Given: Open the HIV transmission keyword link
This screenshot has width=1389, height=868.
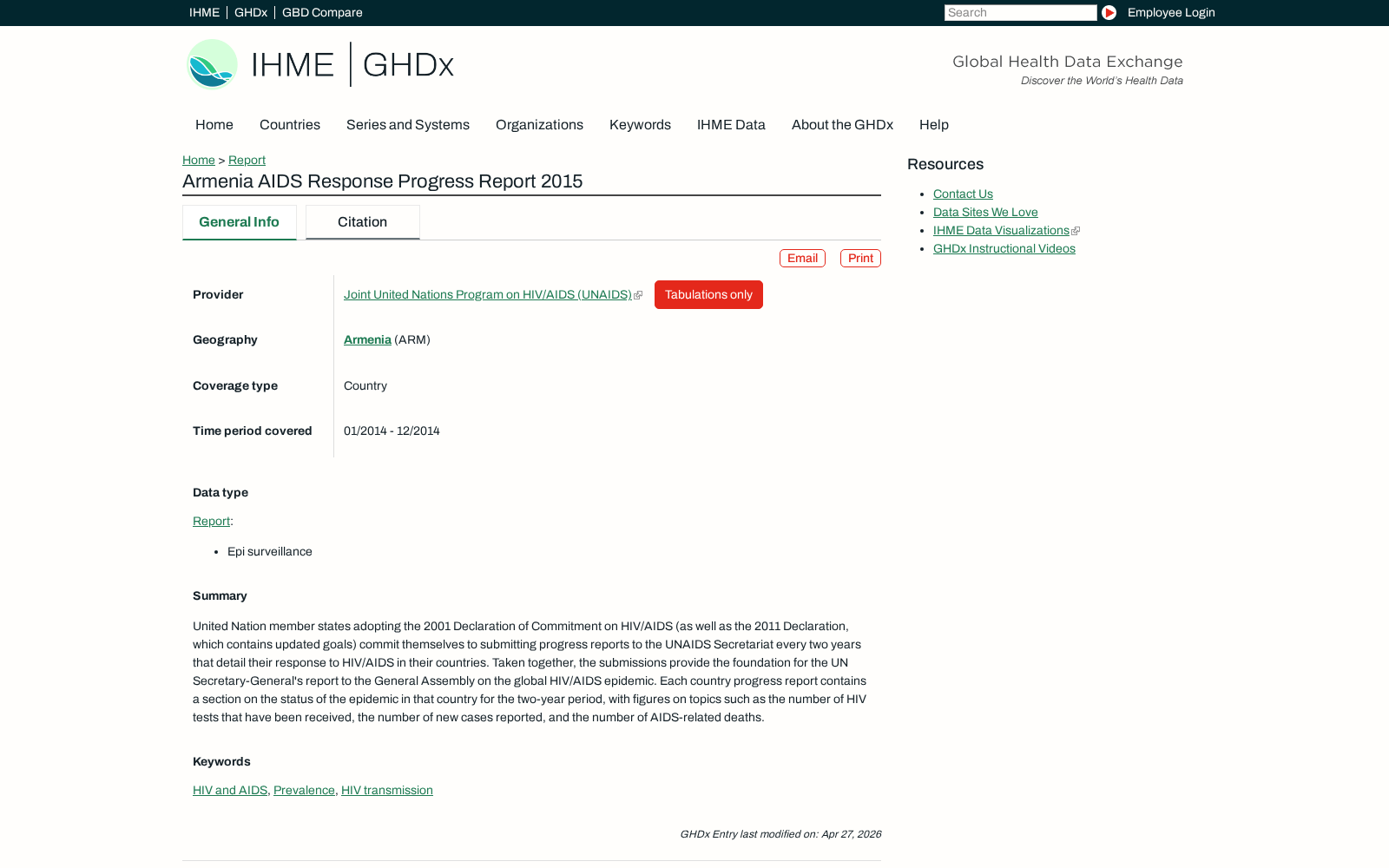Looking at the screenshot, I should pos(387,791).
